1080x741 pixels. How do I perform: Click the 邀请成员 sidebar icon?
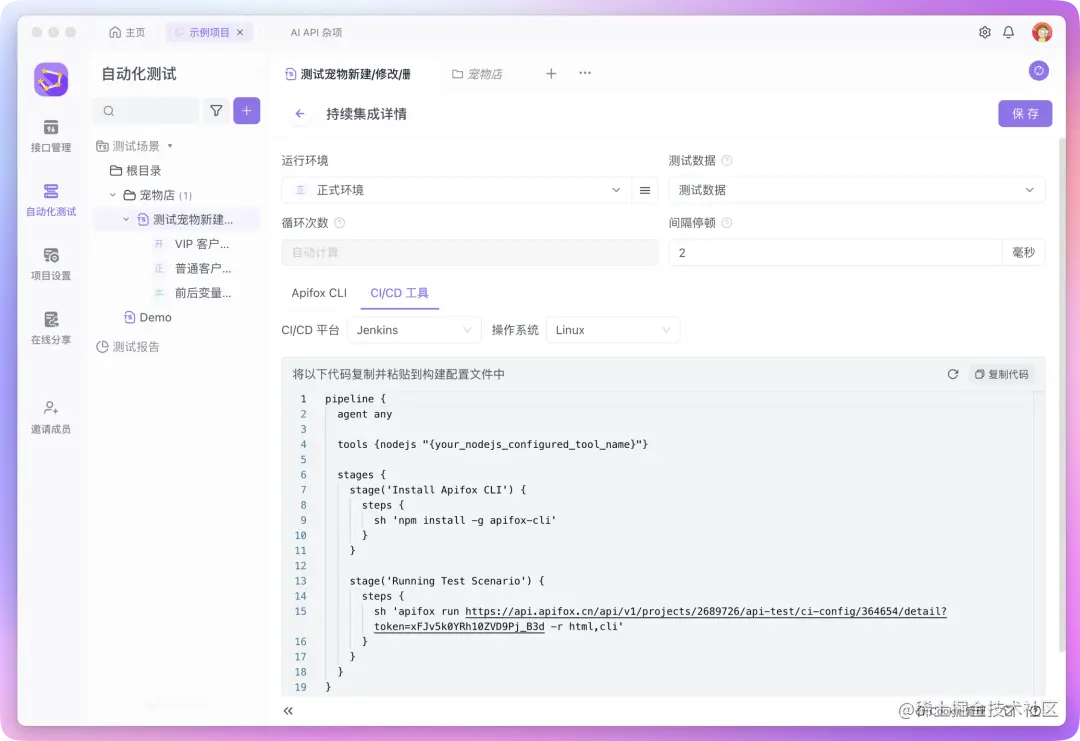point(51,415)
